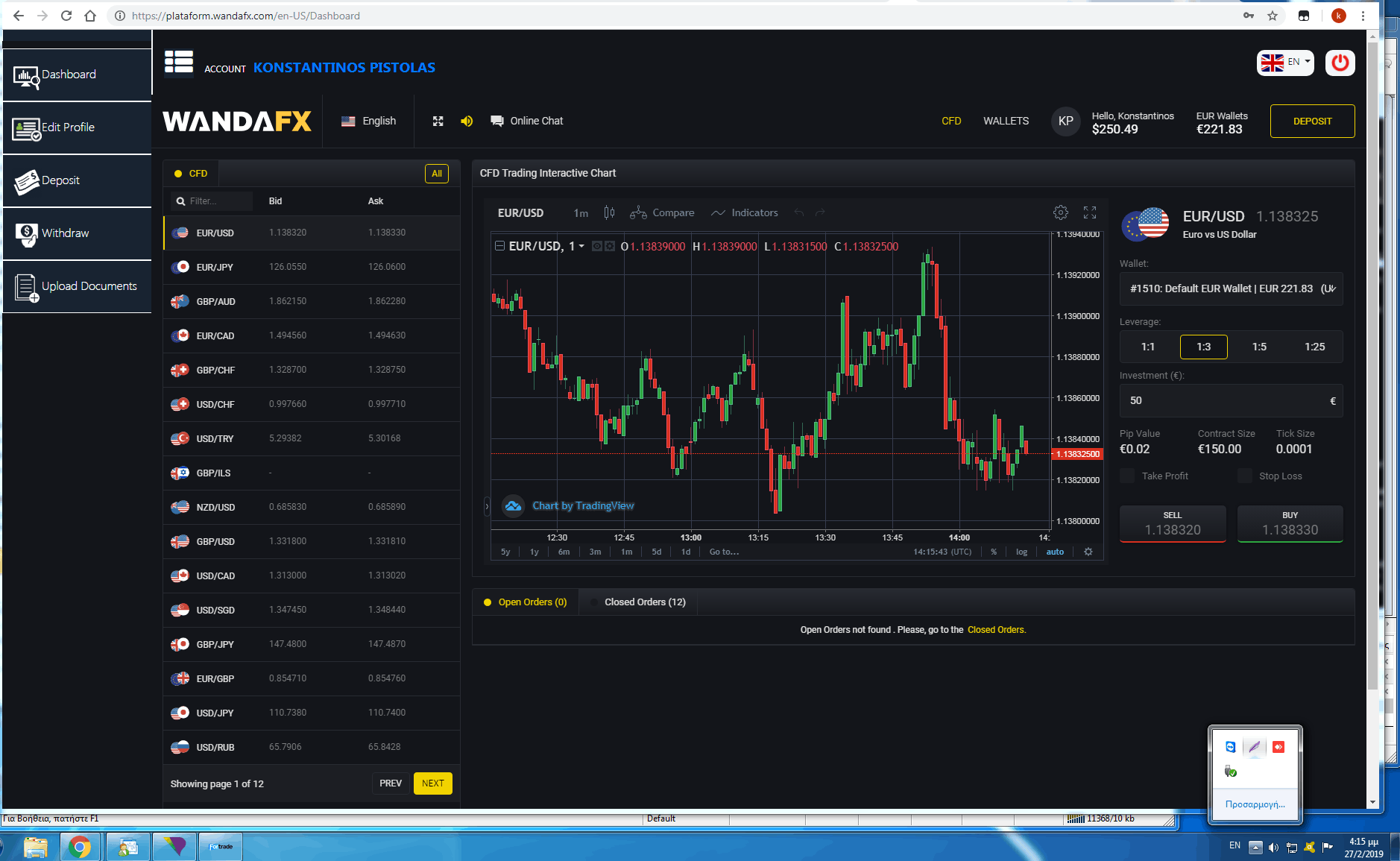Open the hamburger list menu icon

[x=179, y=63]
